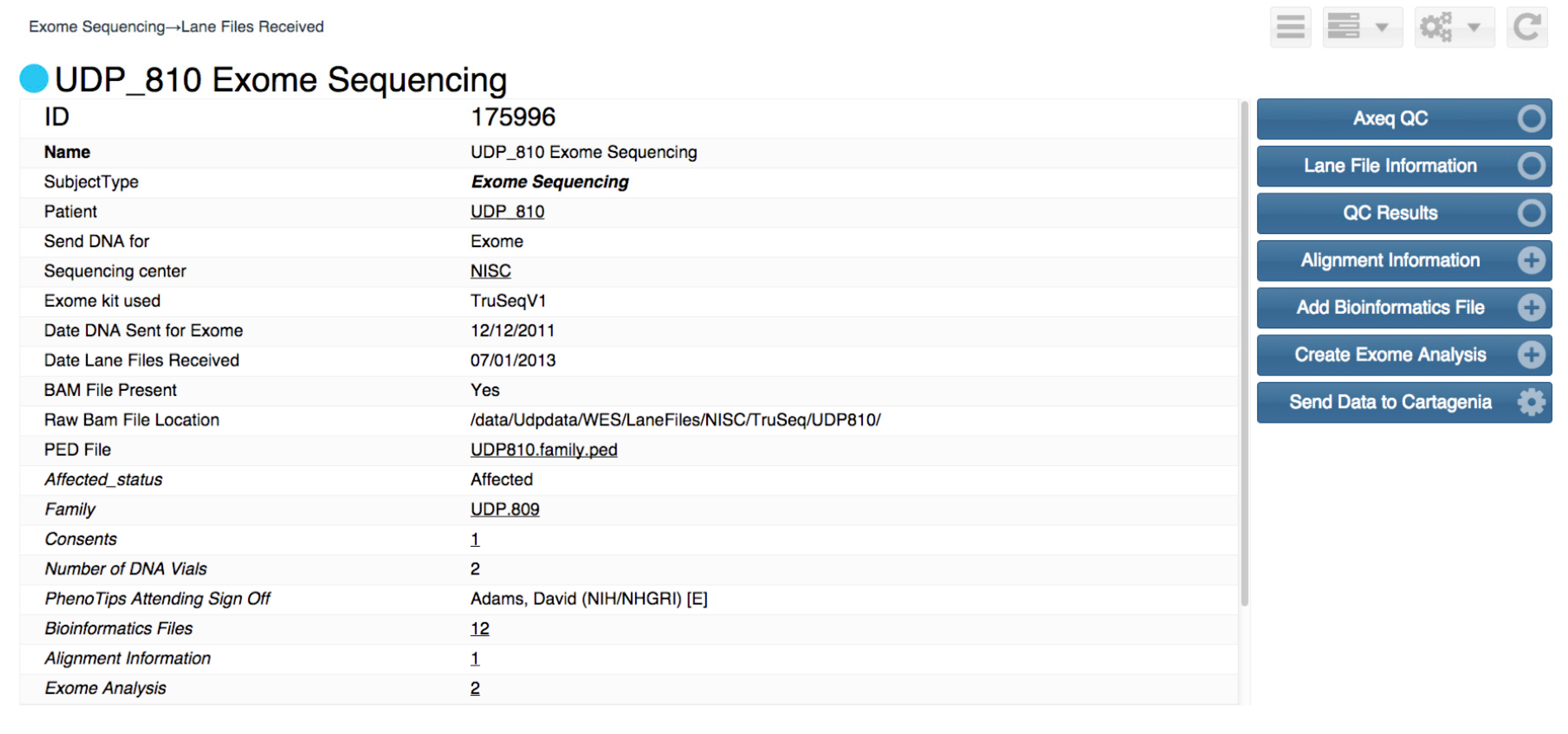Click the circle icon on Axeq QC
Screen dimensions: 1568x734
pyautogui.click(x=1530, y=119)
